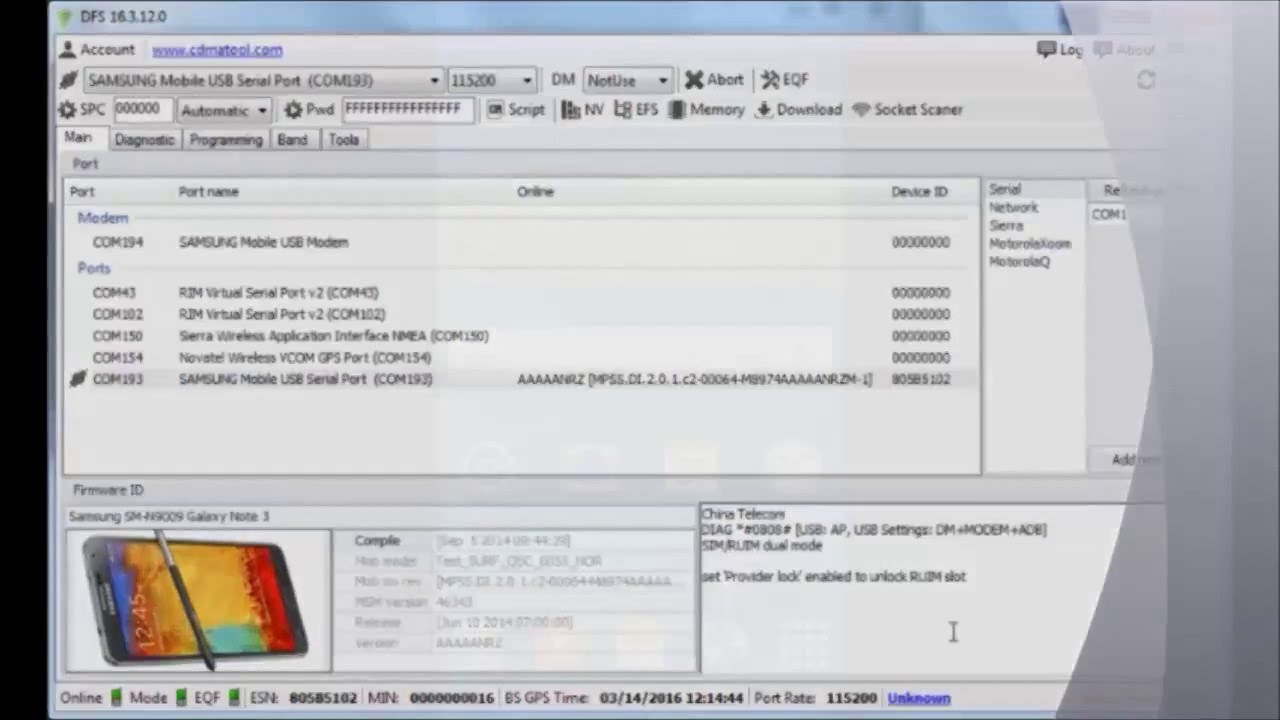The height and width of the screenshot is (720, 1280).
Task: Open the 115200 baud rate dropdown
Action: [x=491, y=80]
